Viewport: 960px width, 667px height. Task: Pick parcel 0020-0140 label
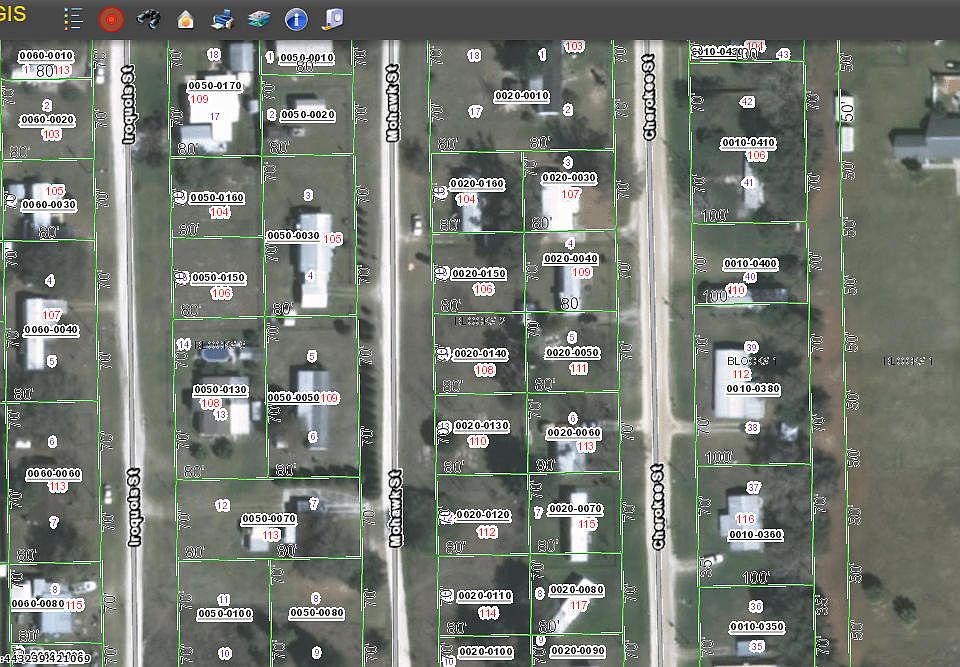tap(480, 354)
